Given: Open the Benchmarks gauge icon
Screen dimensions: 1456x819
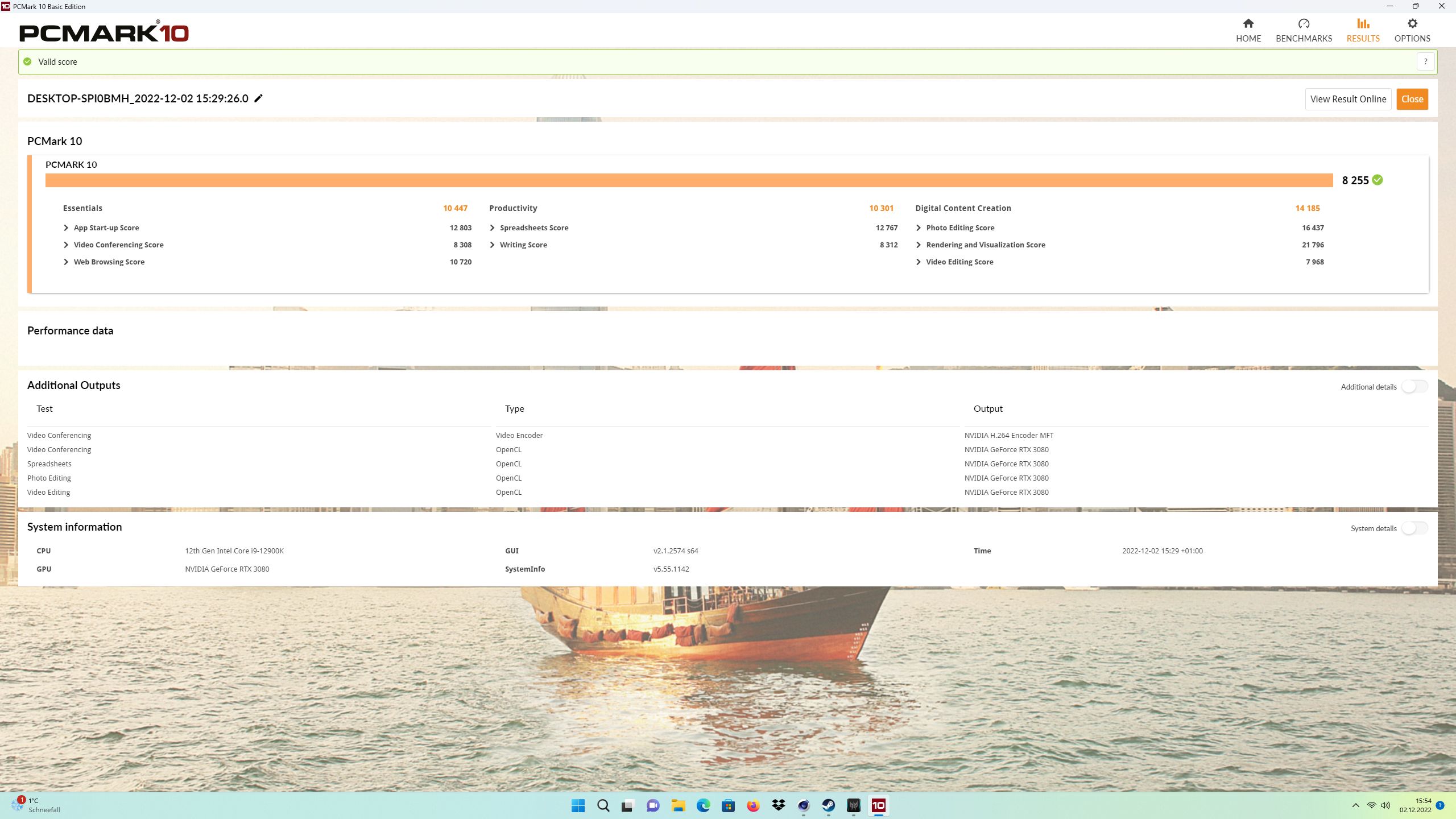Looking at the screenshot, I should 1304,24.
